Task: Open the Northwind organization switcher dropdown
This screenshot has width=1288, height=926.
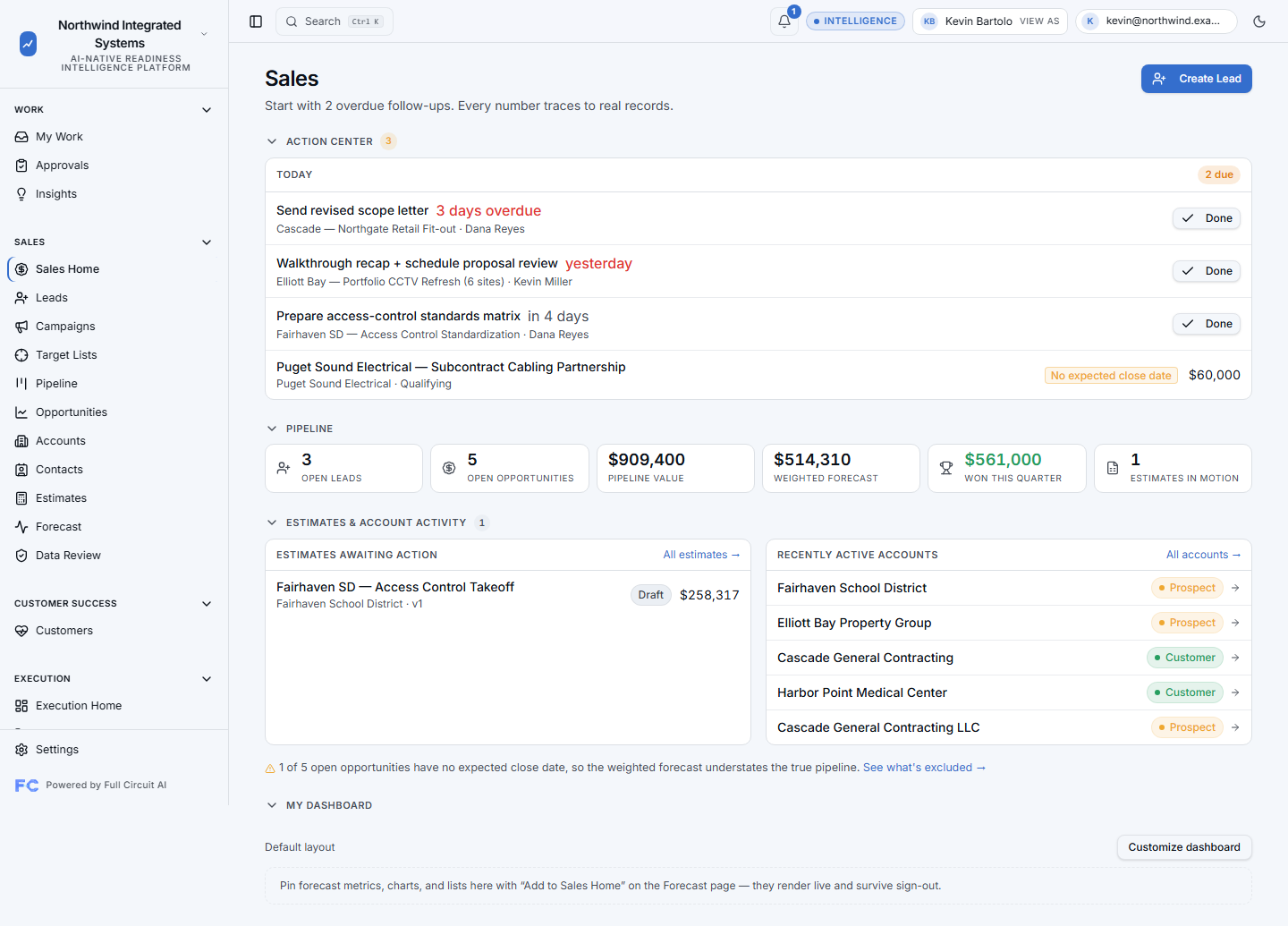Action: pyautogui.click(x=204, y=34)
